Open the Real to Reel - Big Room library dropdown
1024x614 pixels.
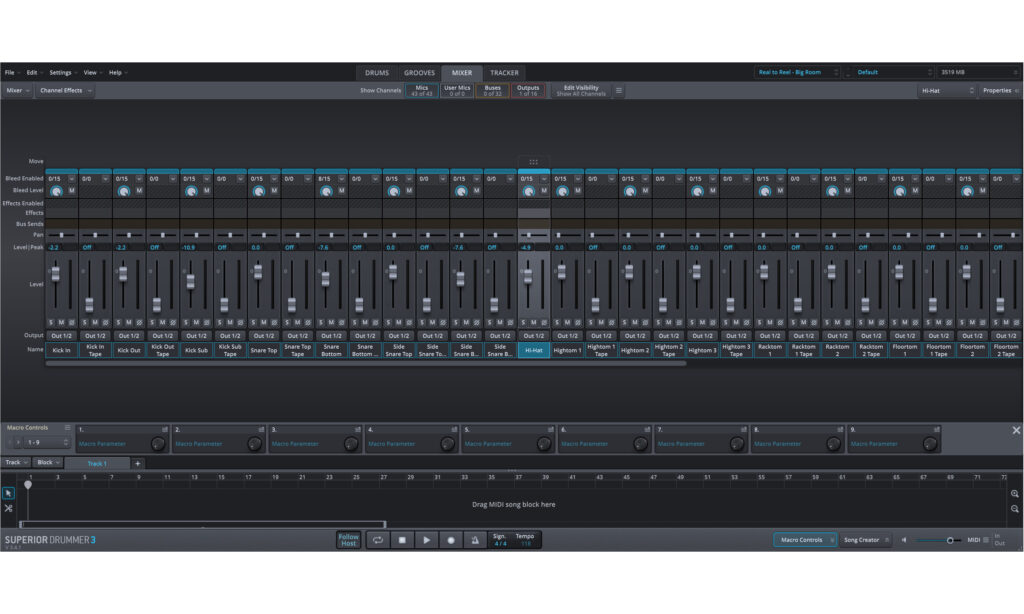click(796, 73)
